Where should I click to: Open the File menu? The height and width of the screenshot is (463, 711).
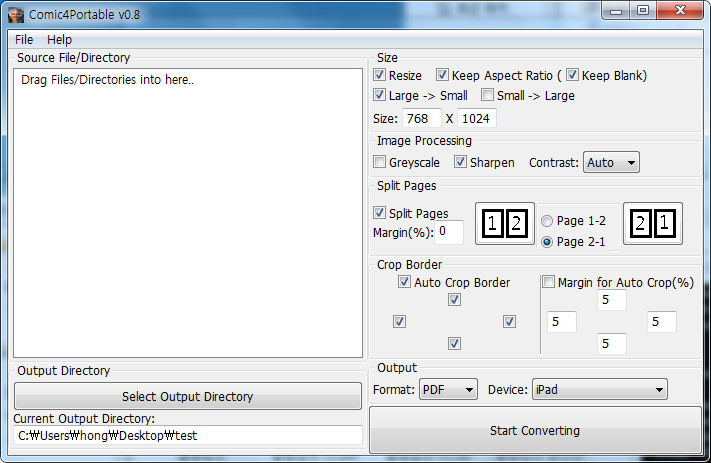click(24, 39)
